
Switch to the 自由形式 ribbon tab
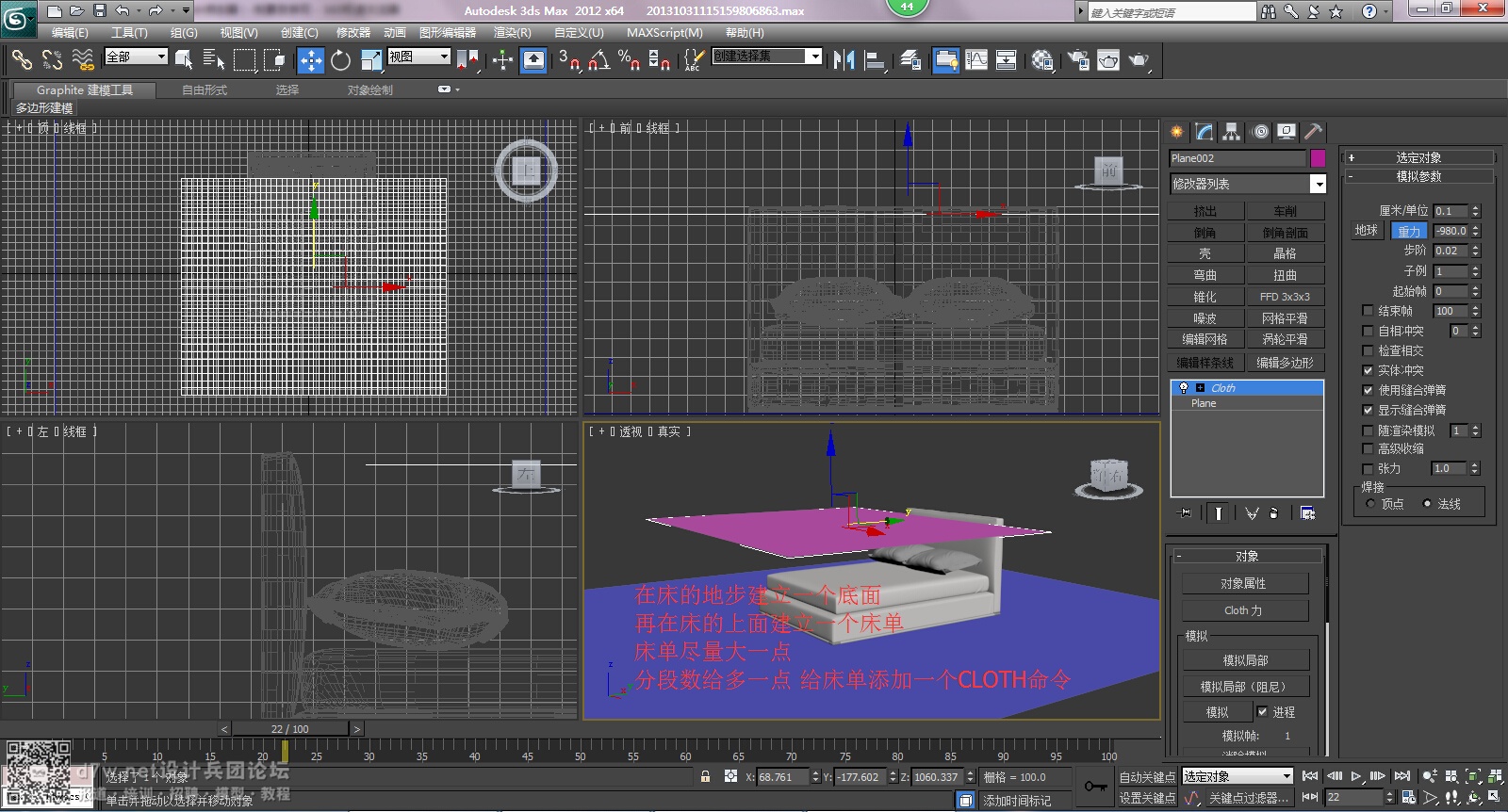[x=205, y=90]
